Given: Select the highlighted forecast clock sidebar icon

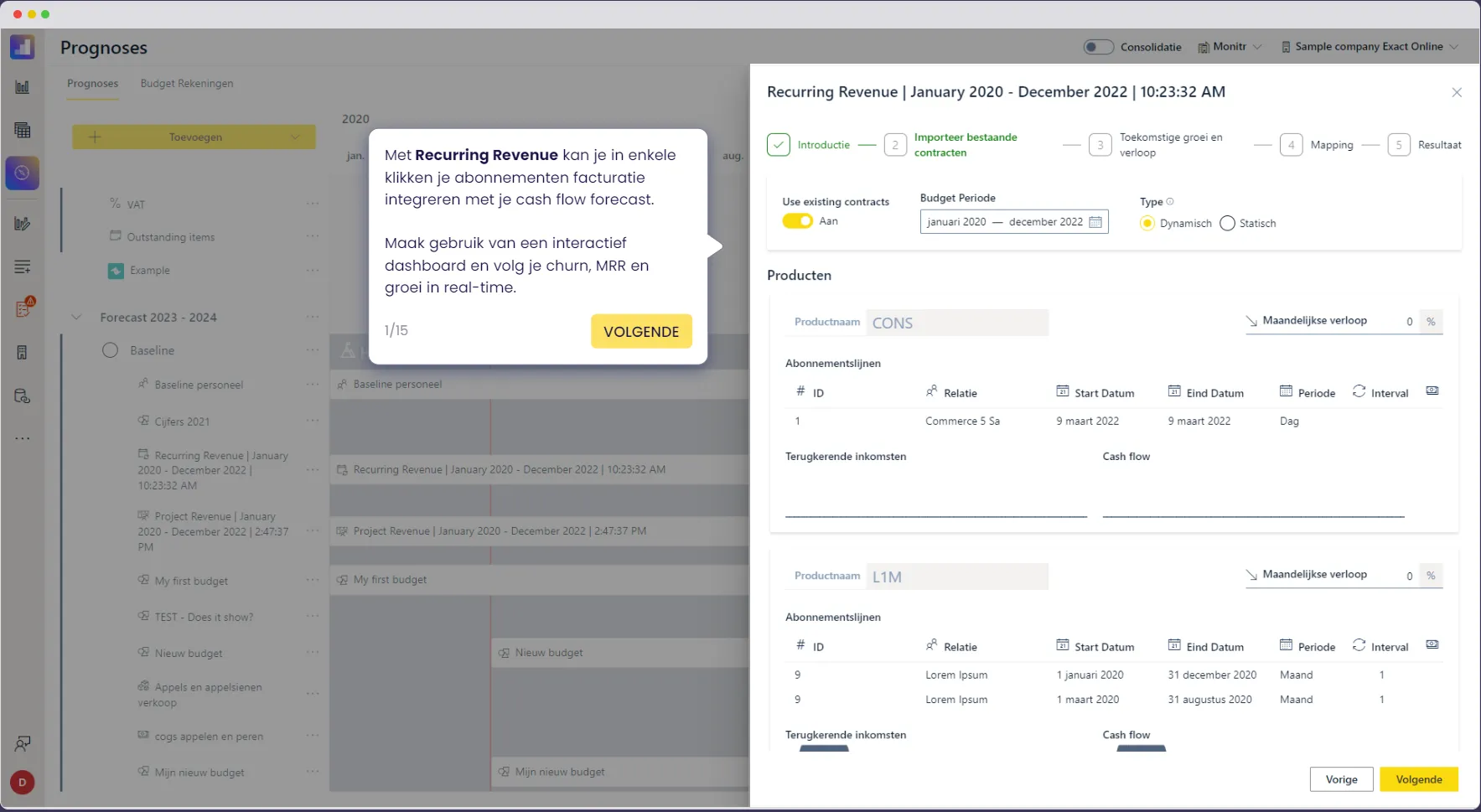Looking at the screenshot, I should pyautogui.click(x=22, y=173).
